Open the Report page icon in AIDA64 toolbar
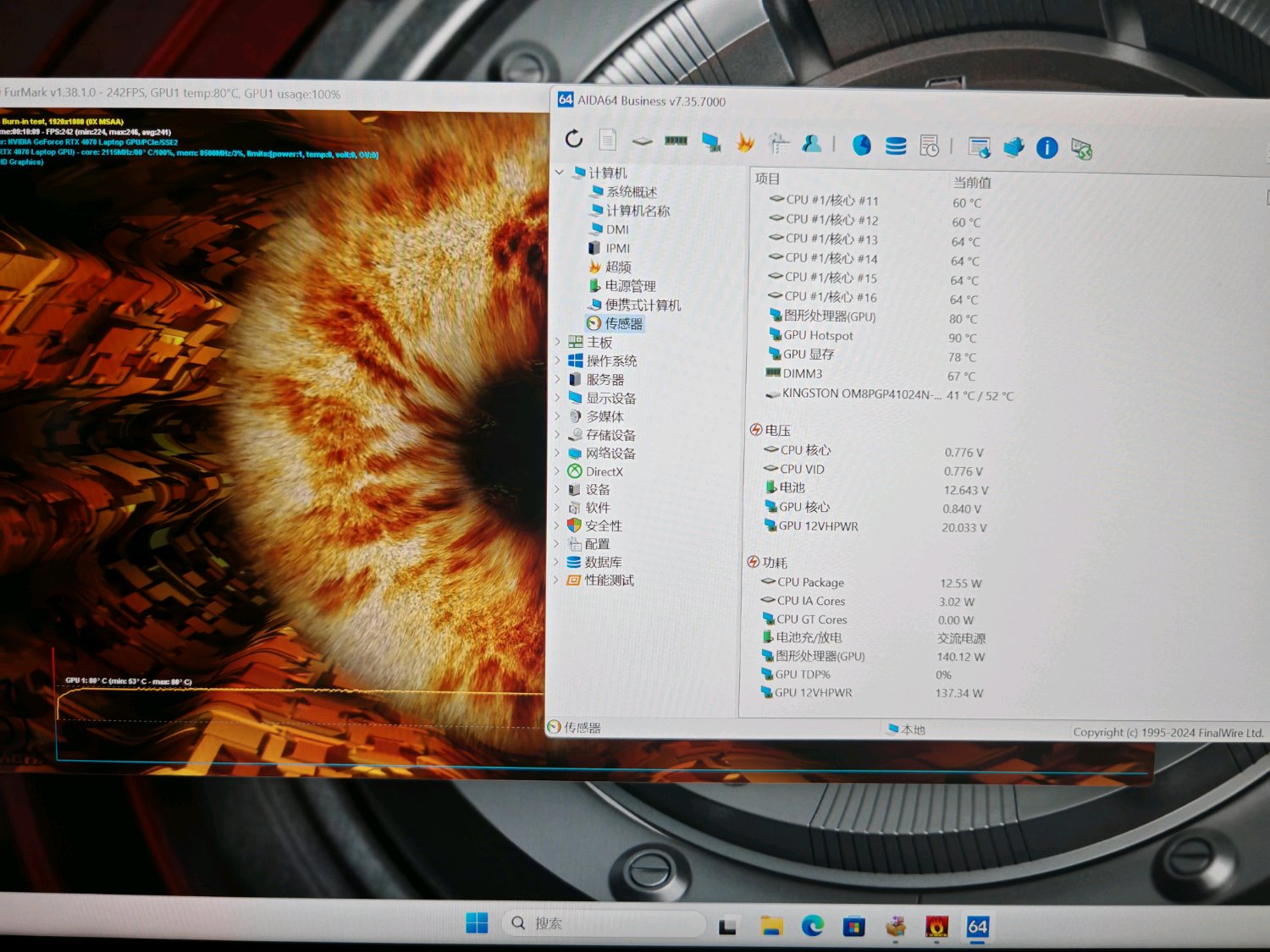This screenshot has width=1270, height=952. tap(607, 140)
